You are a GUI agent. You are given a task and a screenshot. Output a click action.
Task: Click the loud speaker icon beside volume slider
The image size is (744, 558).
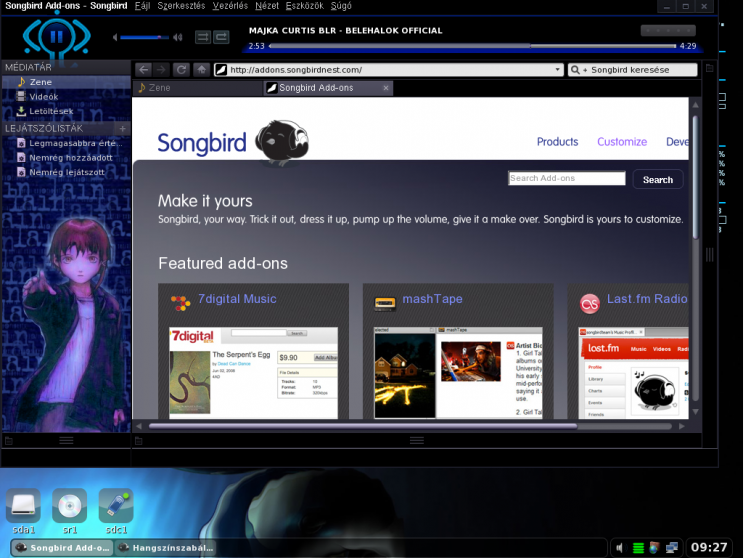177,37
